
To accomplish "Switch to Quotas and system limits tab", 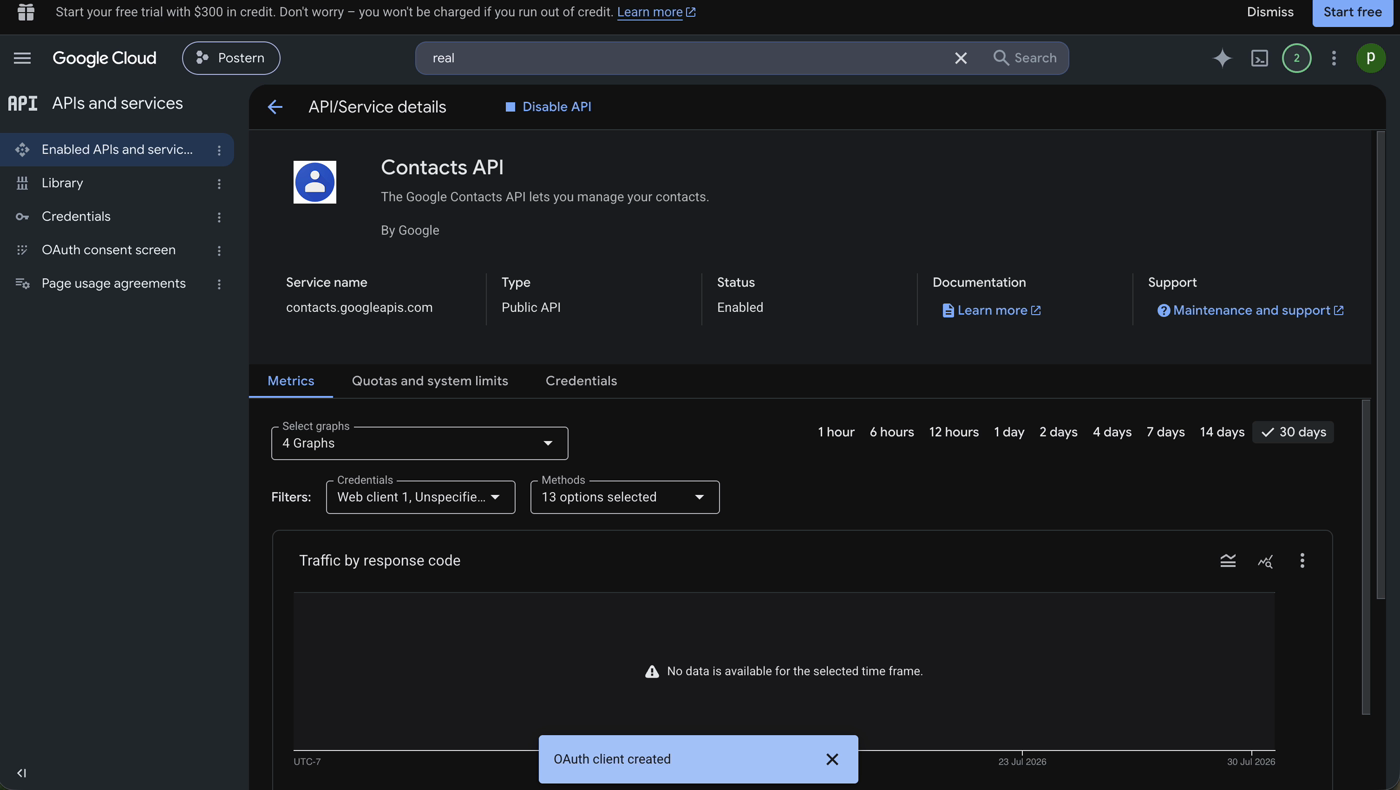I will [430, 381].
